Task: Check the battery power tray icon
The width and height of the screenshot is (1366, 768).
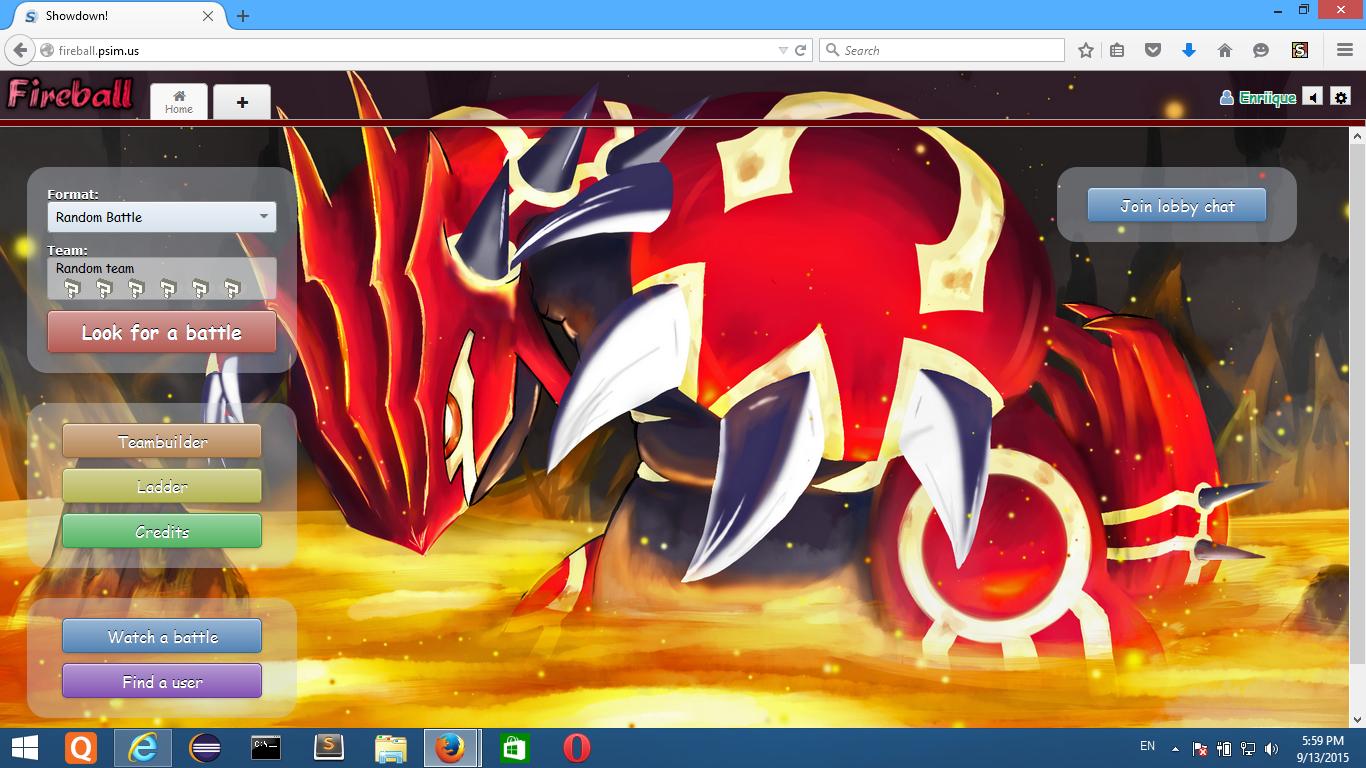Action: (1224, 748)
